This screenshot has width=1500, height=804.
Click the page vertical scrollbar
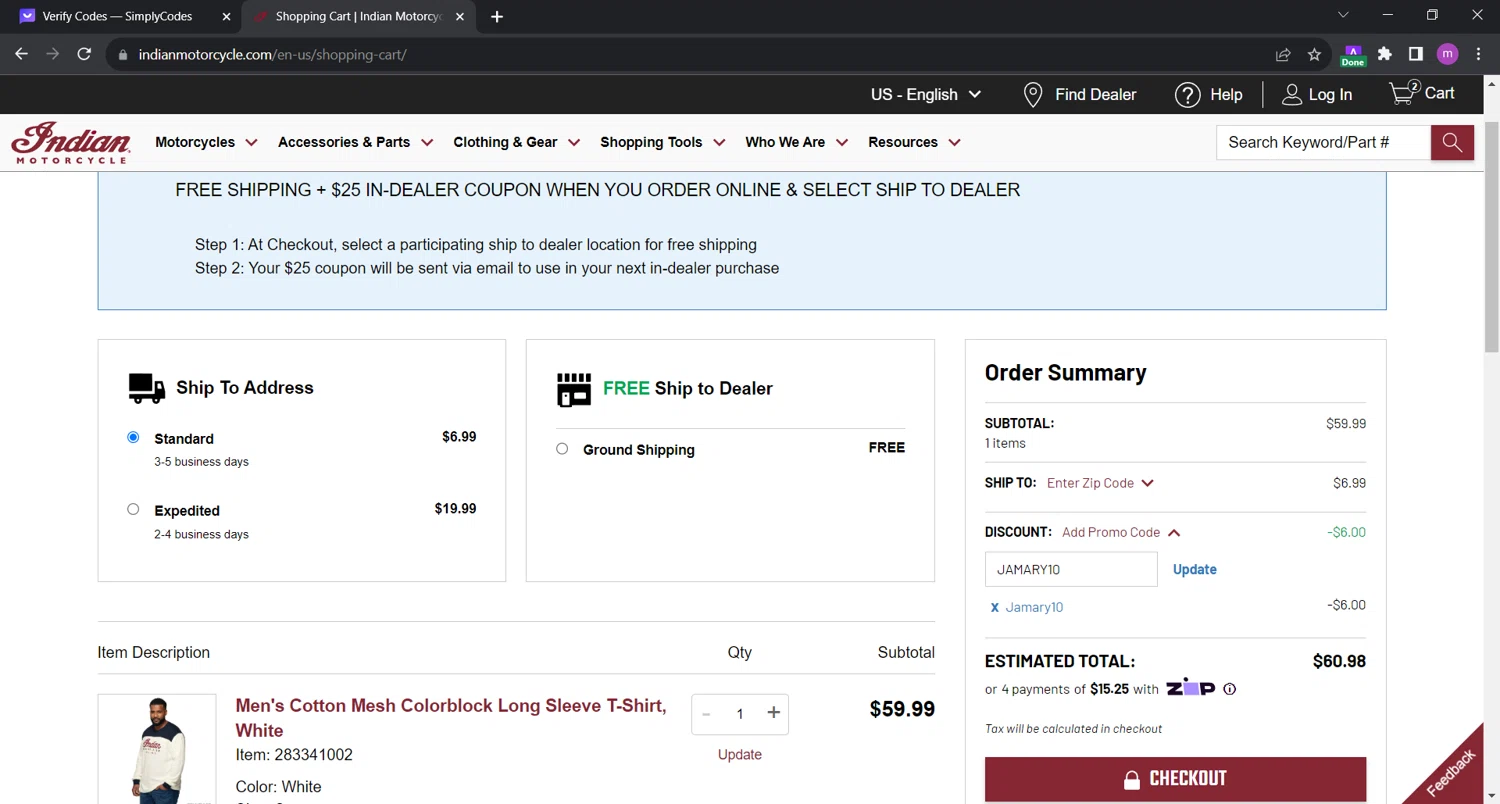(x=1491, y=236)
